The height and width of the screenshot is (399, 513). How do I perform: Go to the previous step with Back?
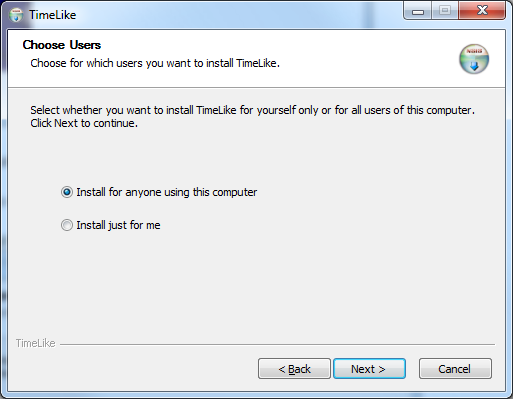coord(294,369)
